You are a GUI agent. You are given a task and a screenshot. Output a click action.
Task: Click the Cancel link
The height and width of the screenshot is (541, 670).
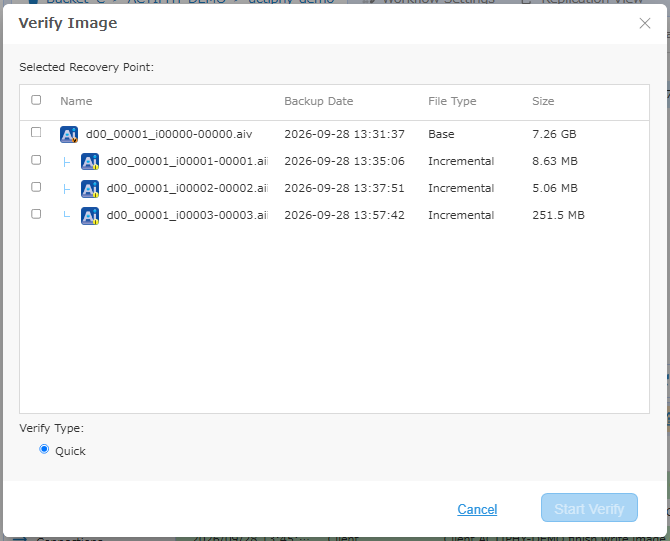coord(477,509)
